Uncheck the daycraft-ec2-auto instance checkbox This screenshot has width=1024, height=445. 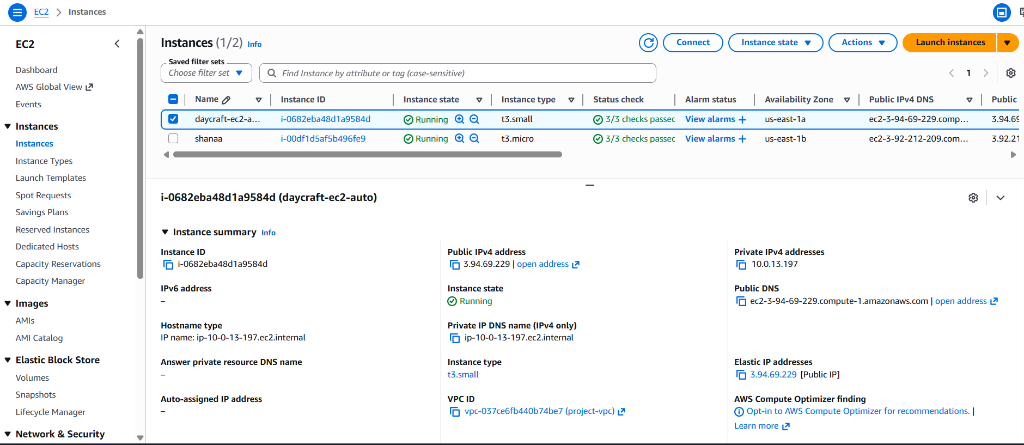173,120
